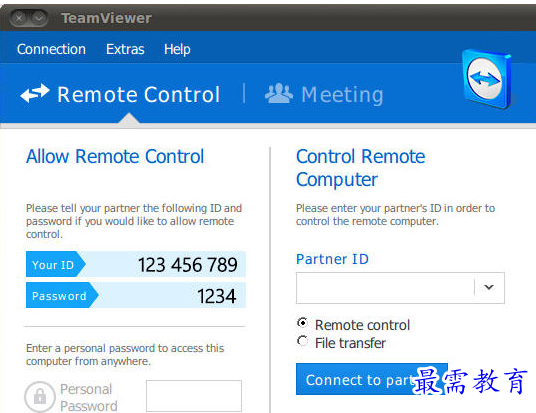536x413 pixels.
Task: Select the File transfer radio option
Action: click(303, 341)
